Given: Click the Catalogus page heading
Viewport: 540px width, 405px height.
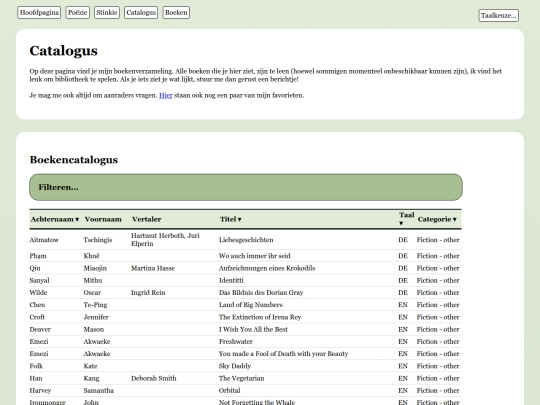Looking at the screenshot, I should [x=63, y=51].
